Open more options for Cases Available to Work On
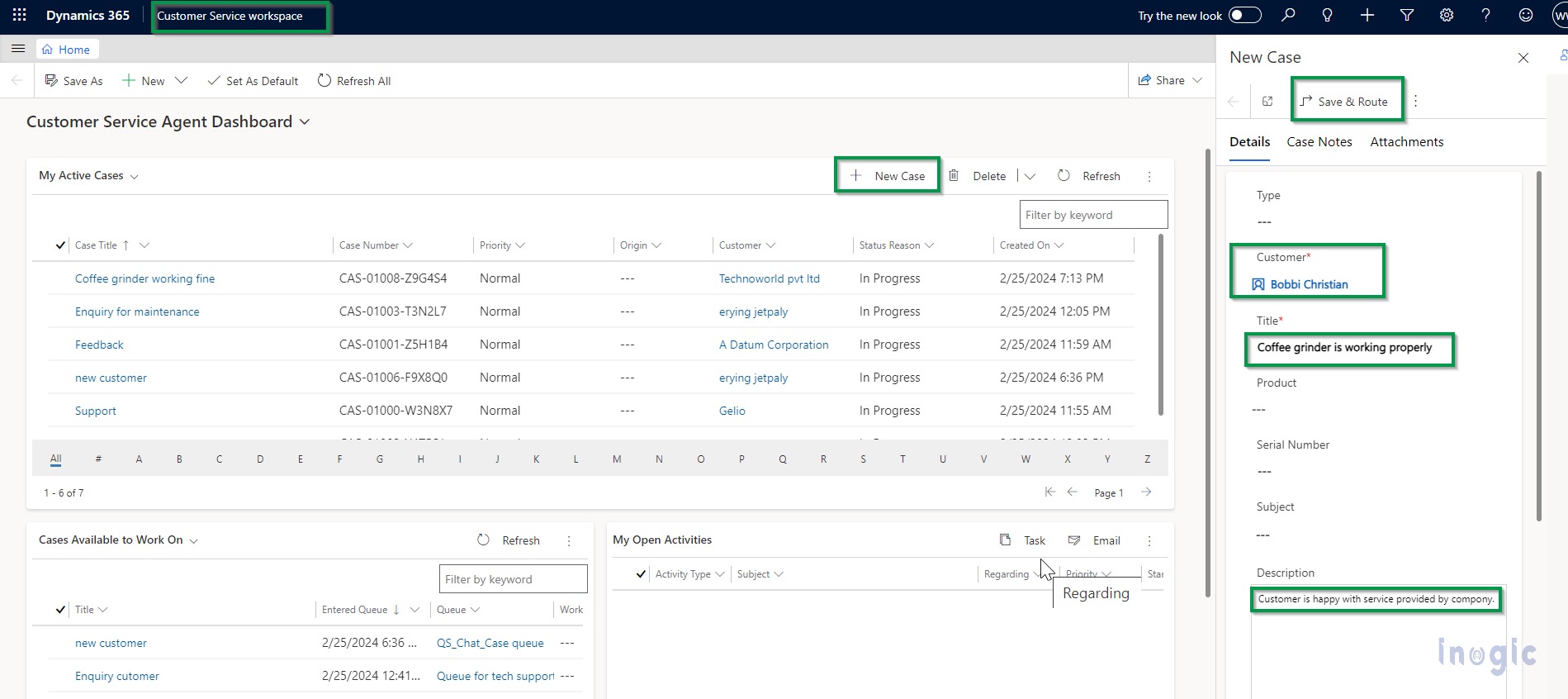 point(569,540)
